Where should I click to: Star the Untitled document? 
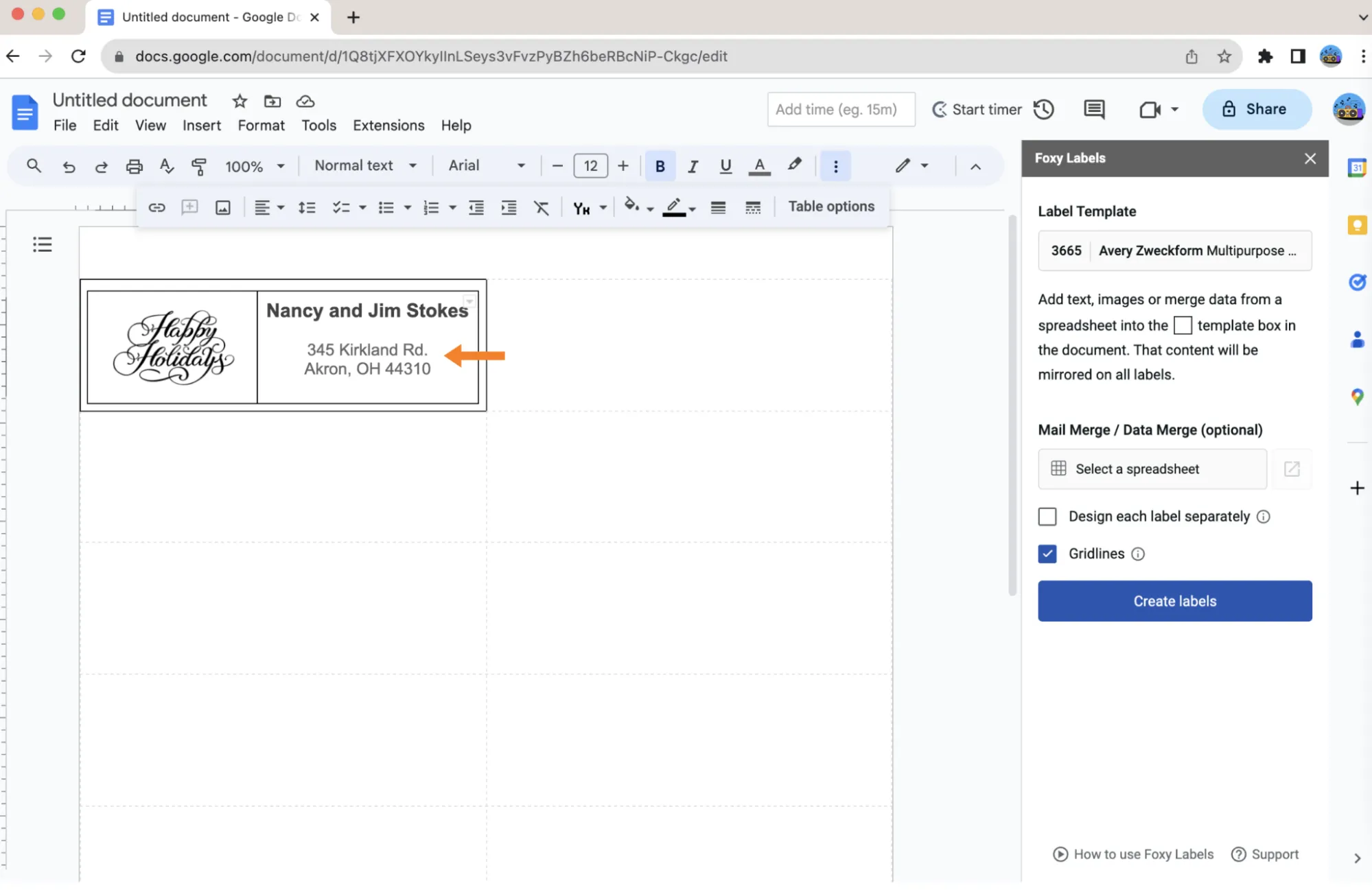click(240, 102)
